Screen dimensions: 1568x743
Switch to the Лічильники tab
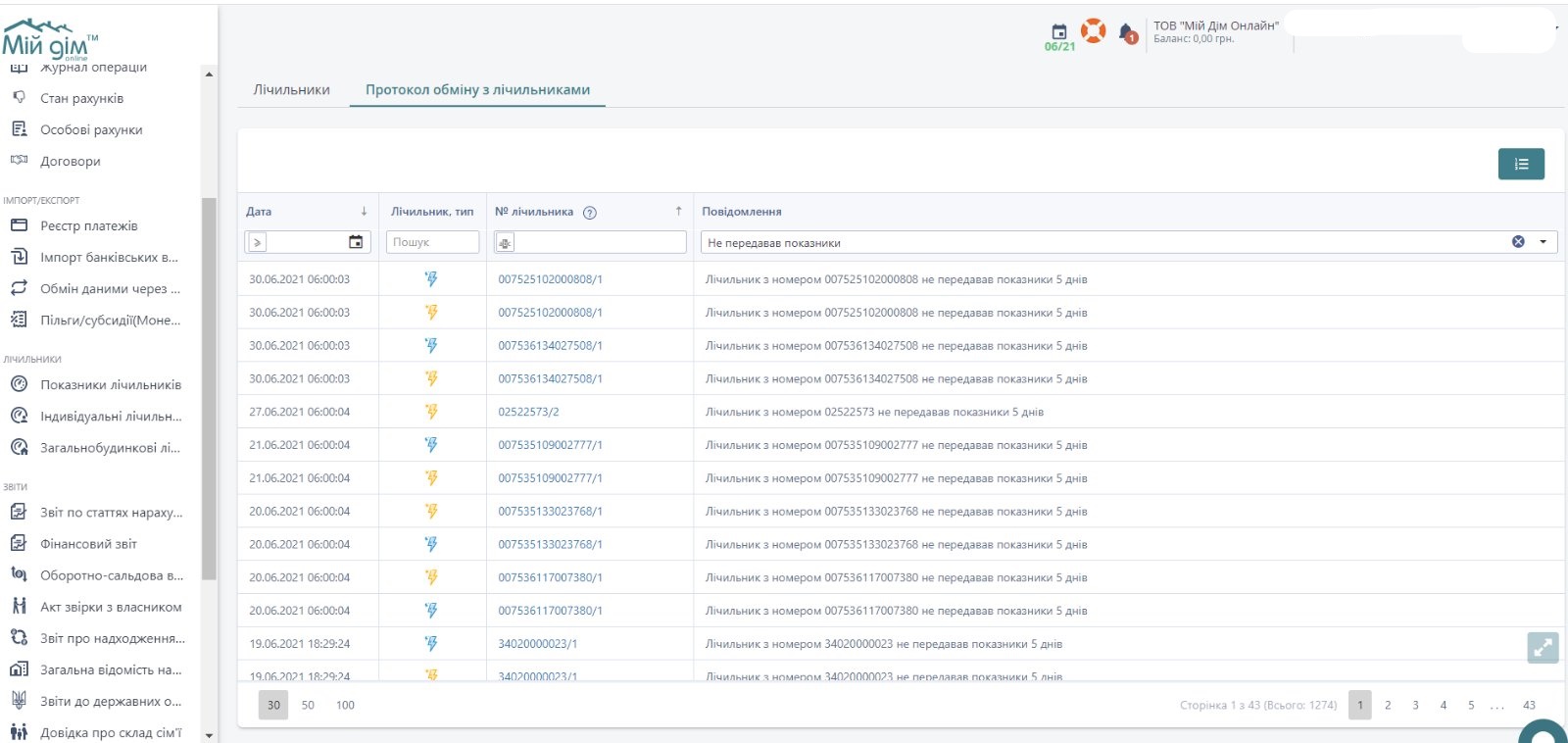(291, 90)
